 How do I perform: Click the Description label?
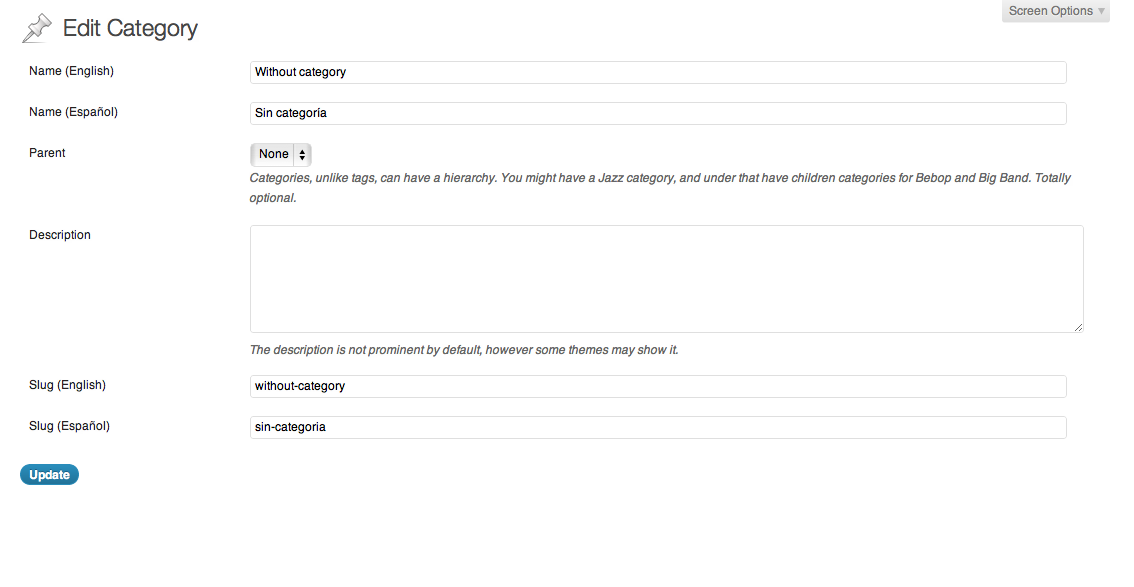(60, 235)
